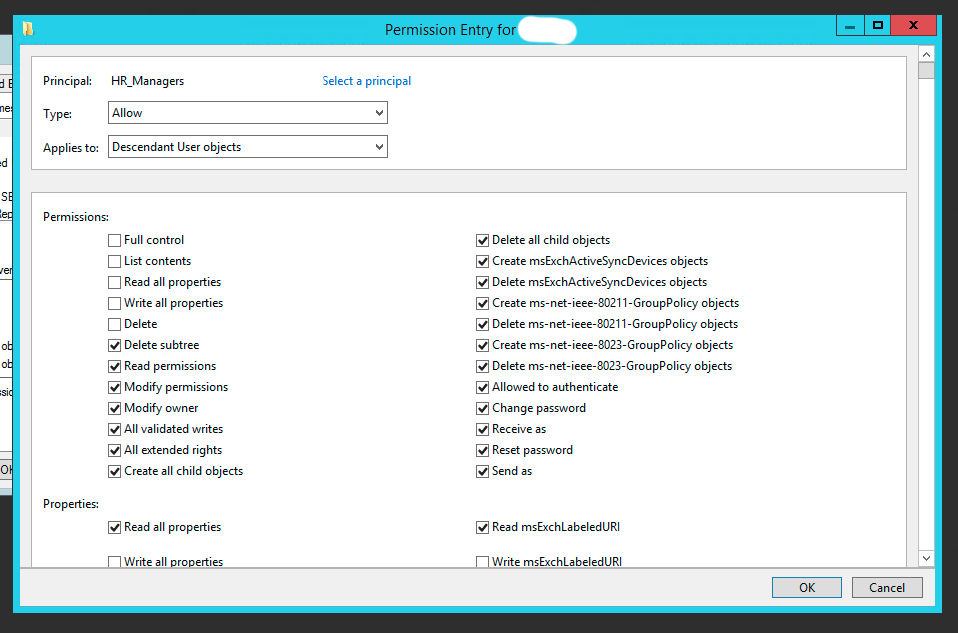Enable the Full control checkbox
The width and height of the screenshot is (958, 633).
coord(115,240)
